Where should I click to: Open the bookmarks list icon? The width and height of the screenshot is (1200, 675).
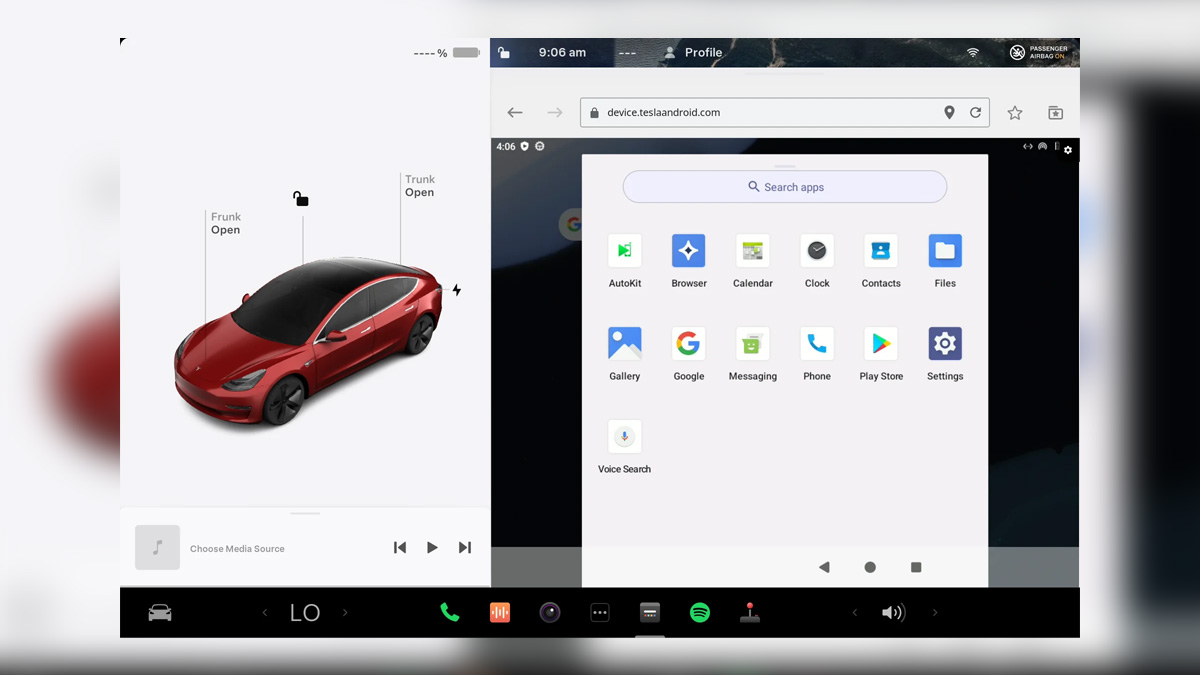point(1055,113)
